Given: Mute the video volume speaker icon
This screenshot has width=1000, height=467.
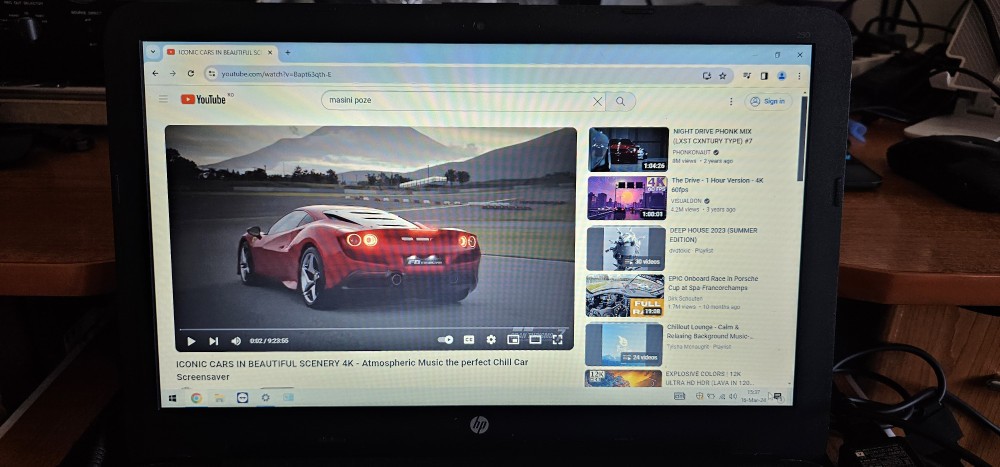Looking at the screenshot, I should (x=235, y=341).
